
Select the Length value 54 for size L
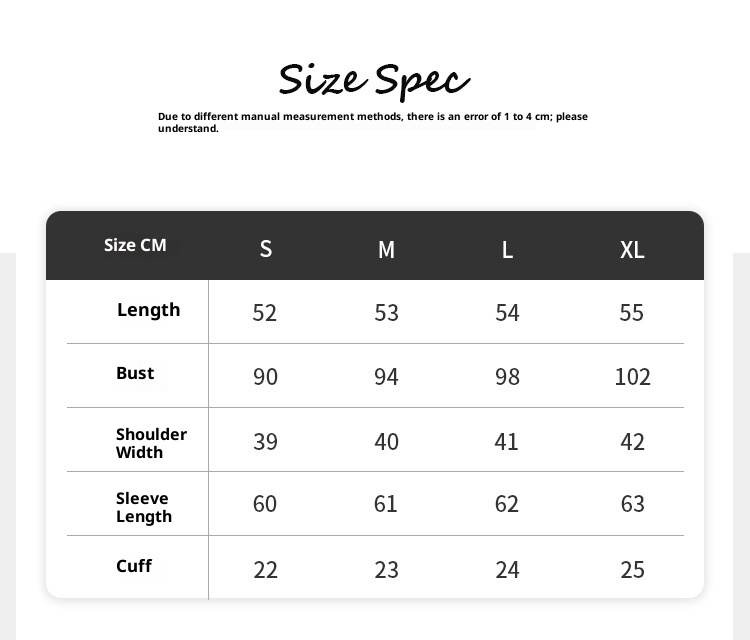pyautogui.click(x=507, y=313)
